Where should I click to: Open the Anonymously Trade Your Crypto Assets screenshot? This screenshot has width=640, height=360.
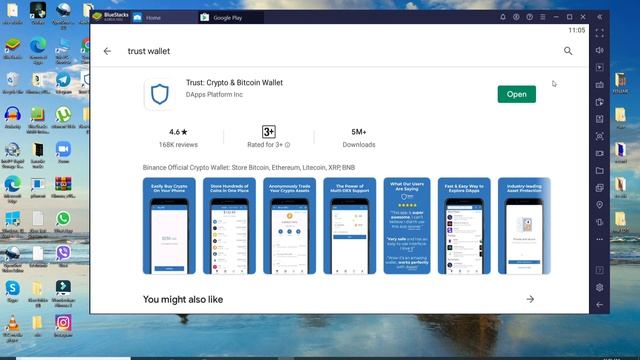point(289,226)
